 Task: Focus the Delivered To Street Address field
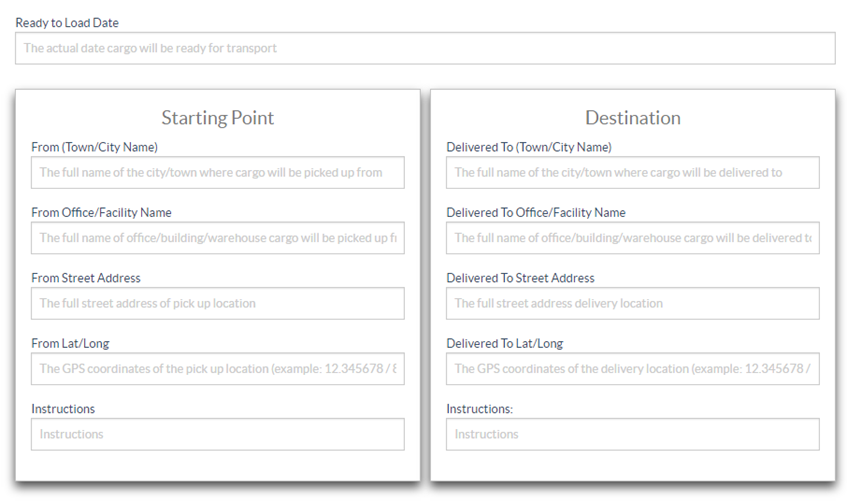click(633, 303)
